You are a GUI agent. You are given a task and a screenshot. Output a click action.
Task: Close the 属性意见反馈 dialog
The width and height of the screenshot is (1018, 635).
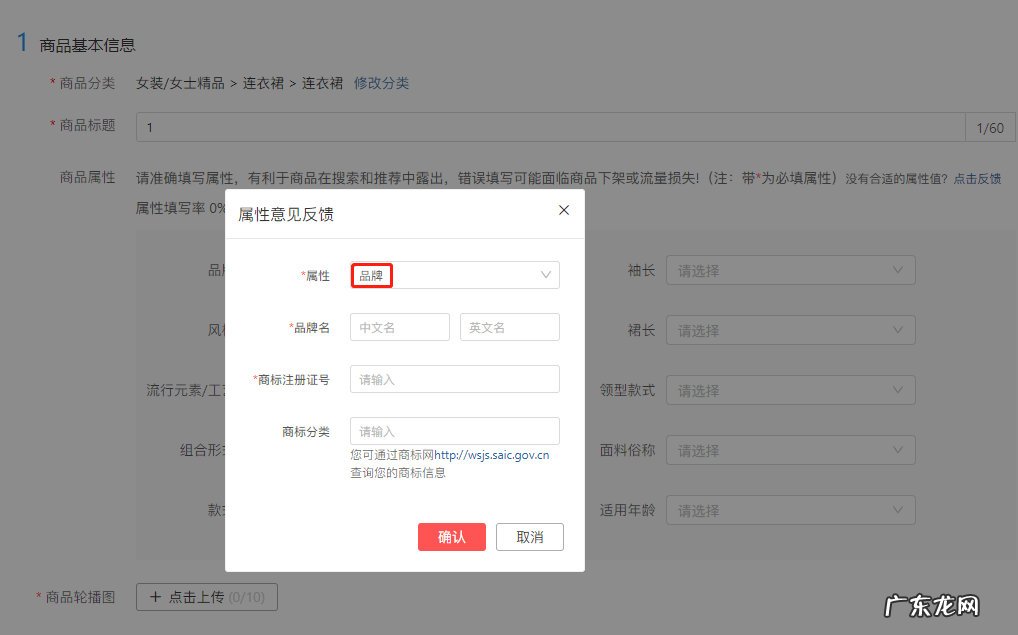click(563, 210)
